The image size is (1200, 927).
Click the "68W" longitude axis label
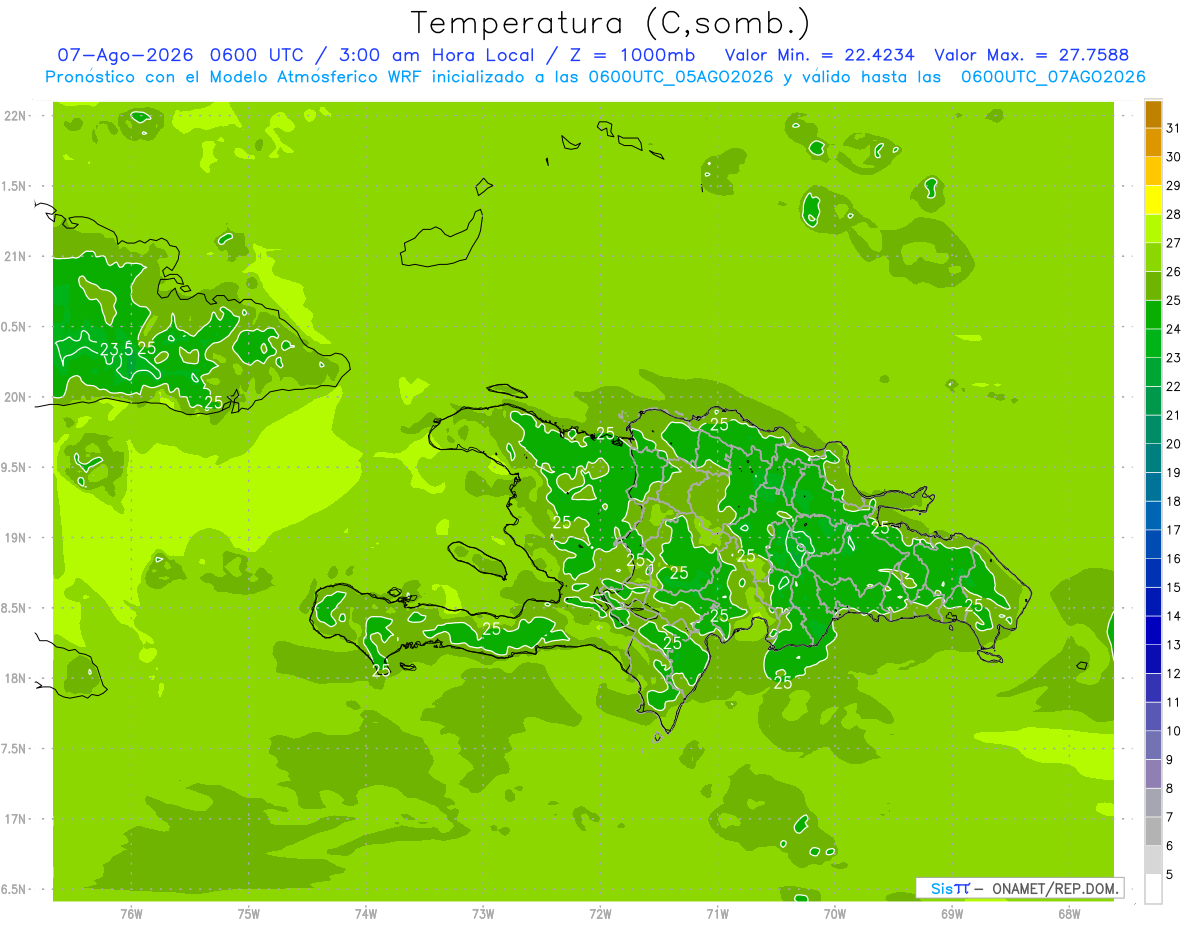pyautogui.click(x=1069, y=914)
